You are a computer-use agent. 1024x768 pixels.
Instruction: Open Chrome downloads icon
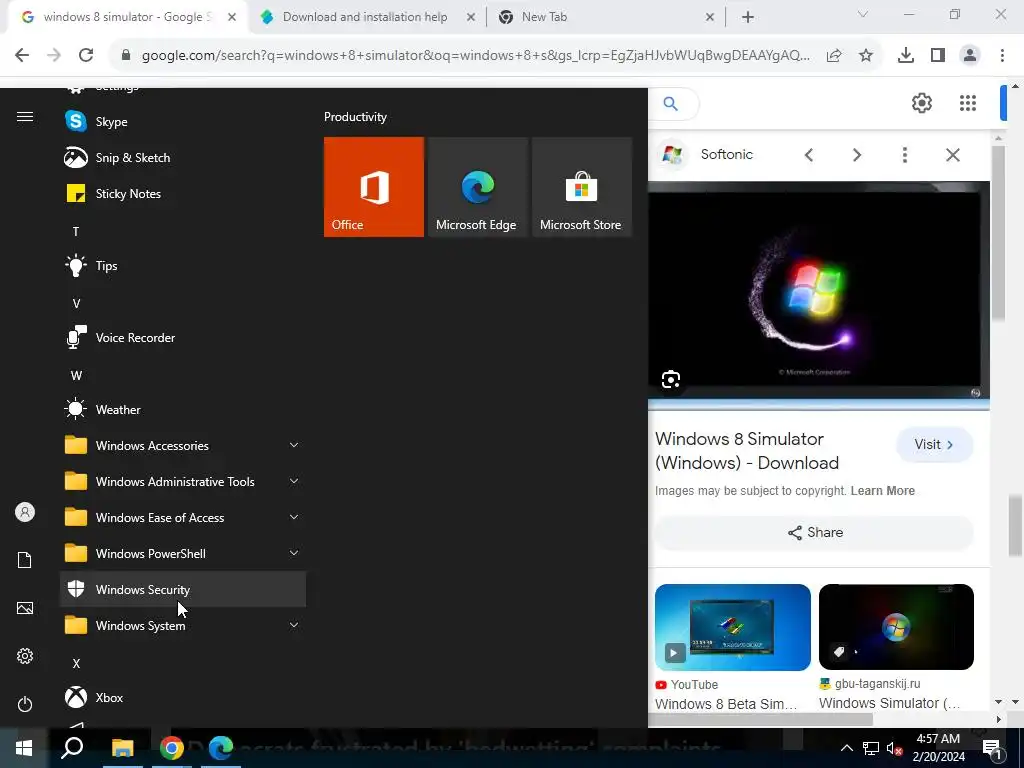906,56
